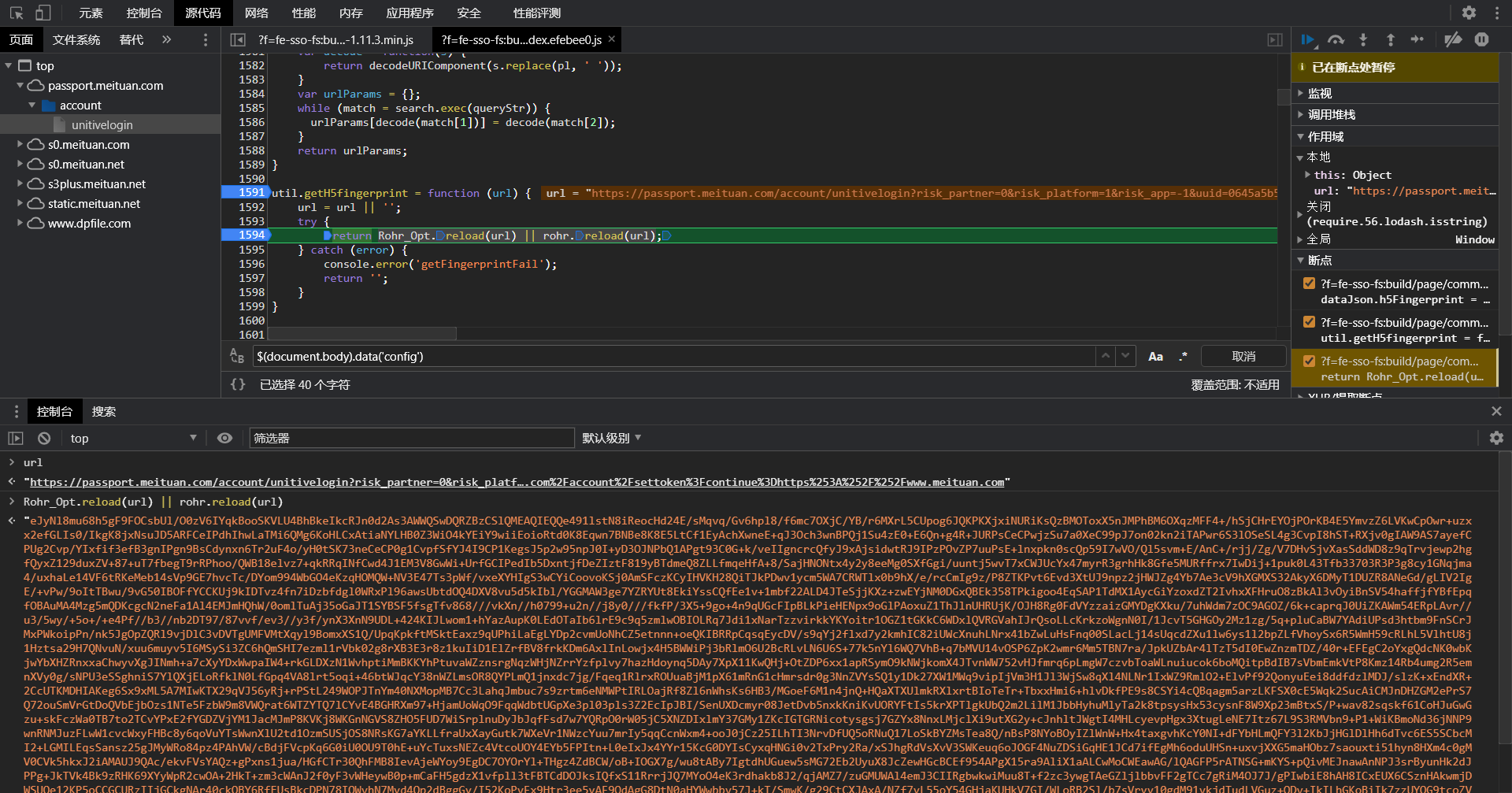Click the Step icon in debugger toolbar
1512x793 pixels.
point(1417,39)
